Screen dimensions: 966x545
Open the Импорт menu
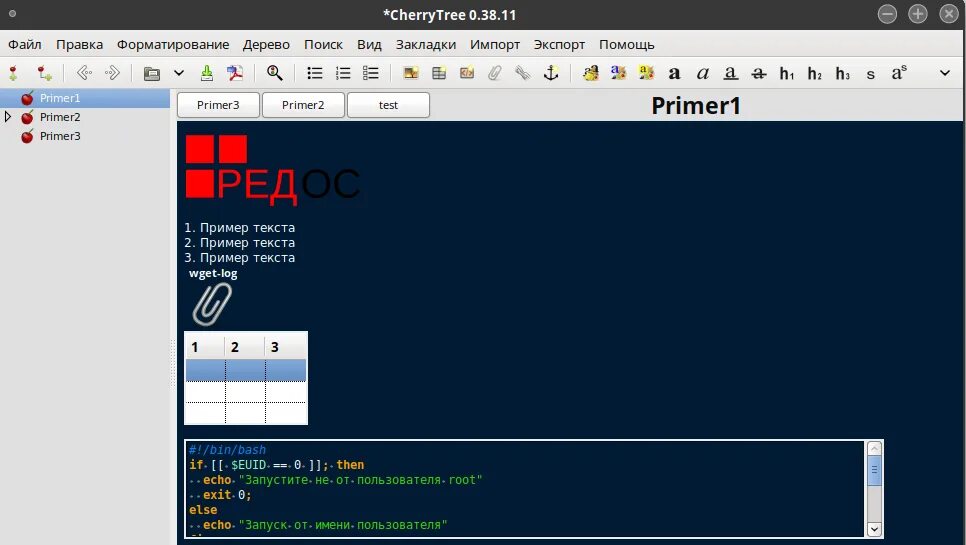coord(495,44)
